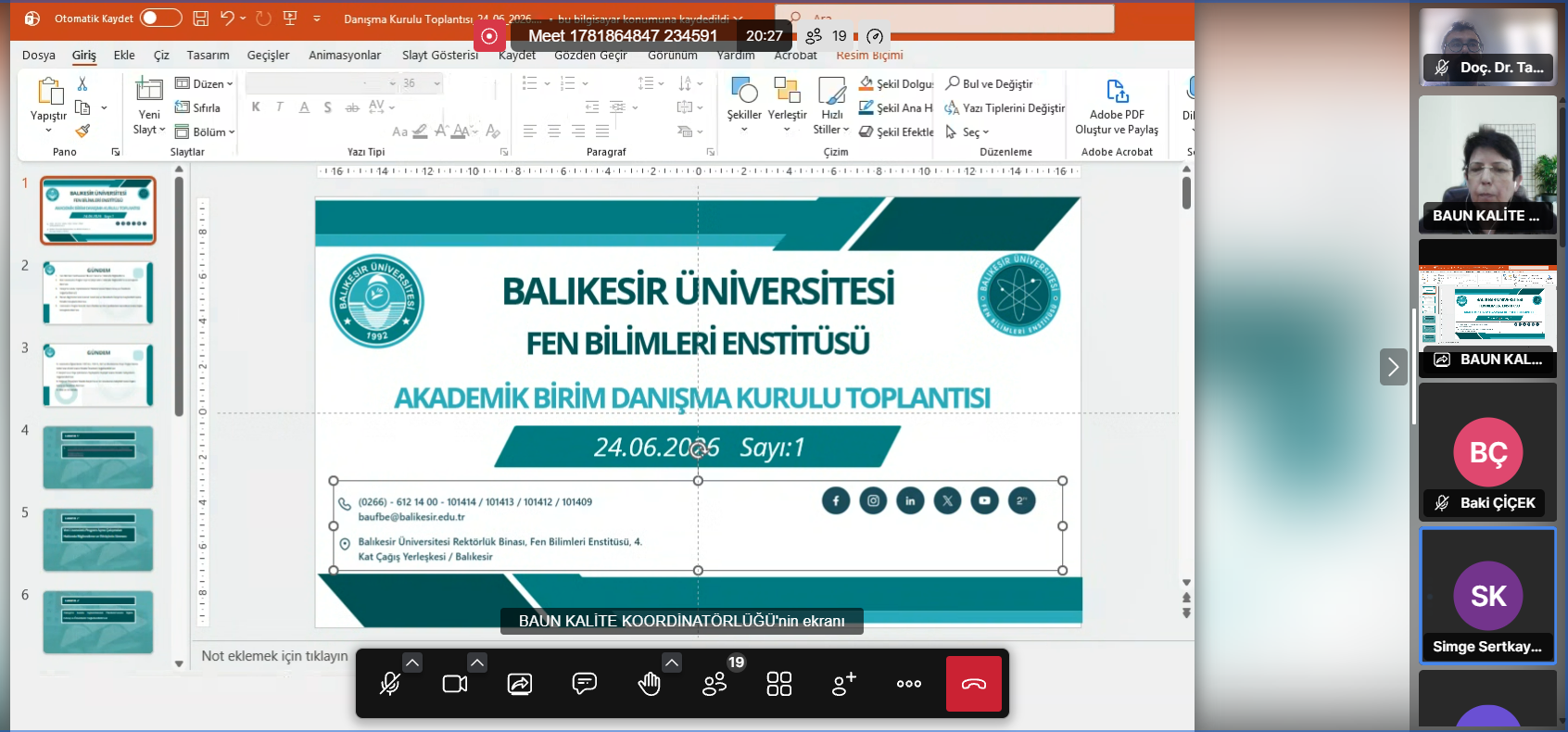
Task: Open the Animasyonlar tab
Action: click(345, 55)
